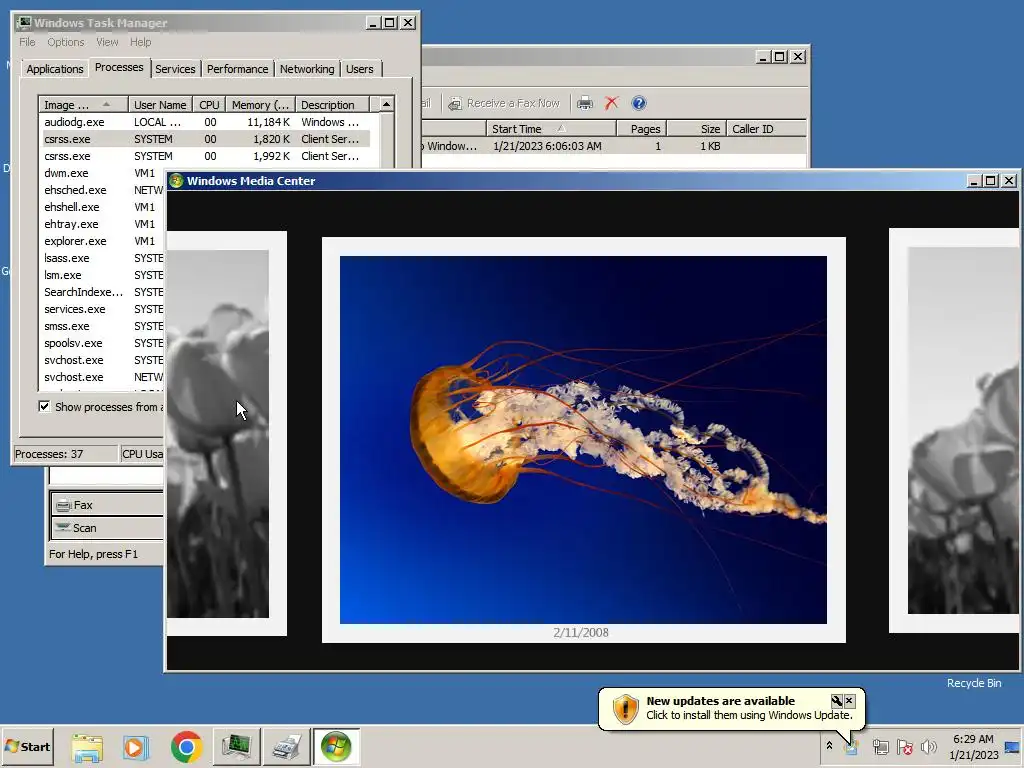Click the shield icon in update balloon
1024x768 pixels.
coord(625,709)
